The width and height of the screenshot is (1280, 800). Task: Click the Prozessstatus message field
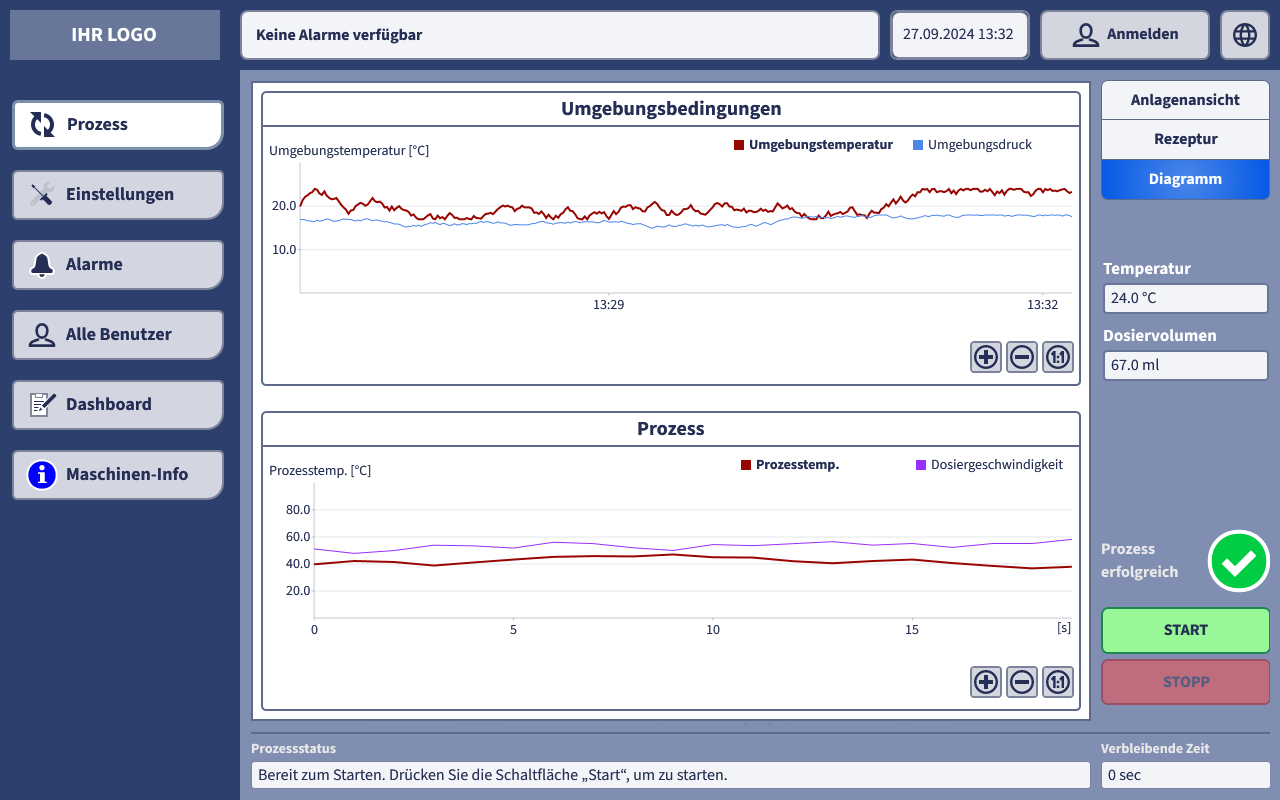tap(671, 775)
